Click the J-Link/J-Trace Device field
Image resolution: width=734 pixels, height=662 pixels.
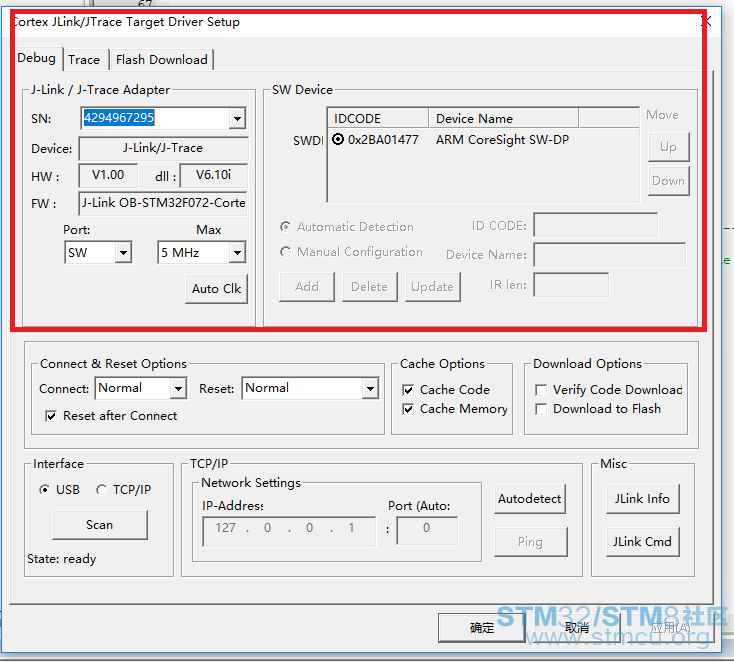[x=163, y=148]
